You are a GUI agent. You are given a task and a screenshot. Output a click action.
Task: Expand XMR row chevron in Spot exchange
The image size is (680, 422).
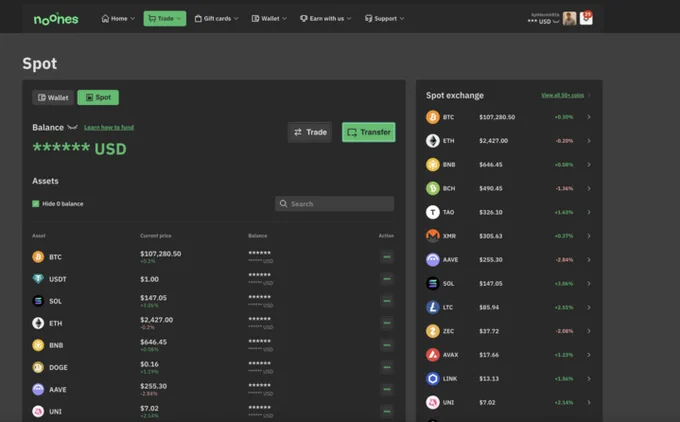589,236
